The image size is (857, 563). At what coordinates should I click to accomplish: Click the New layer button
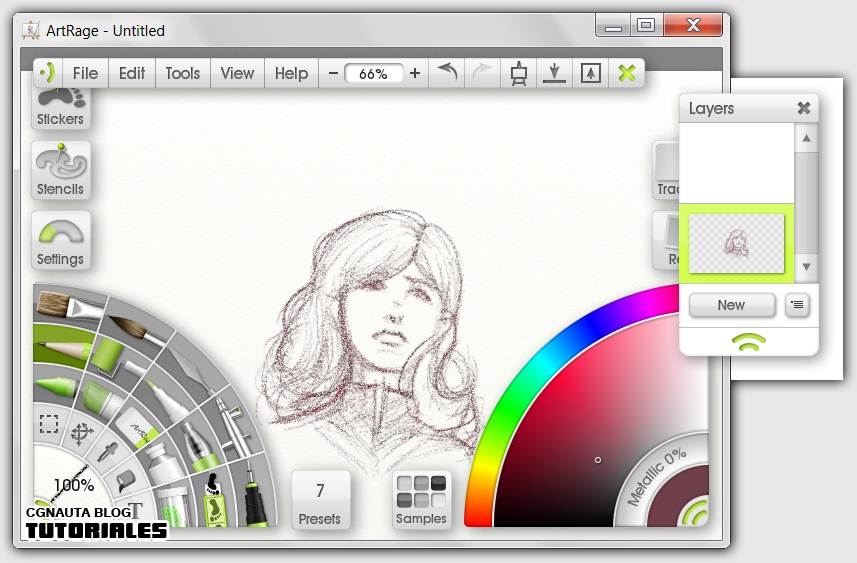coord(731,305)
